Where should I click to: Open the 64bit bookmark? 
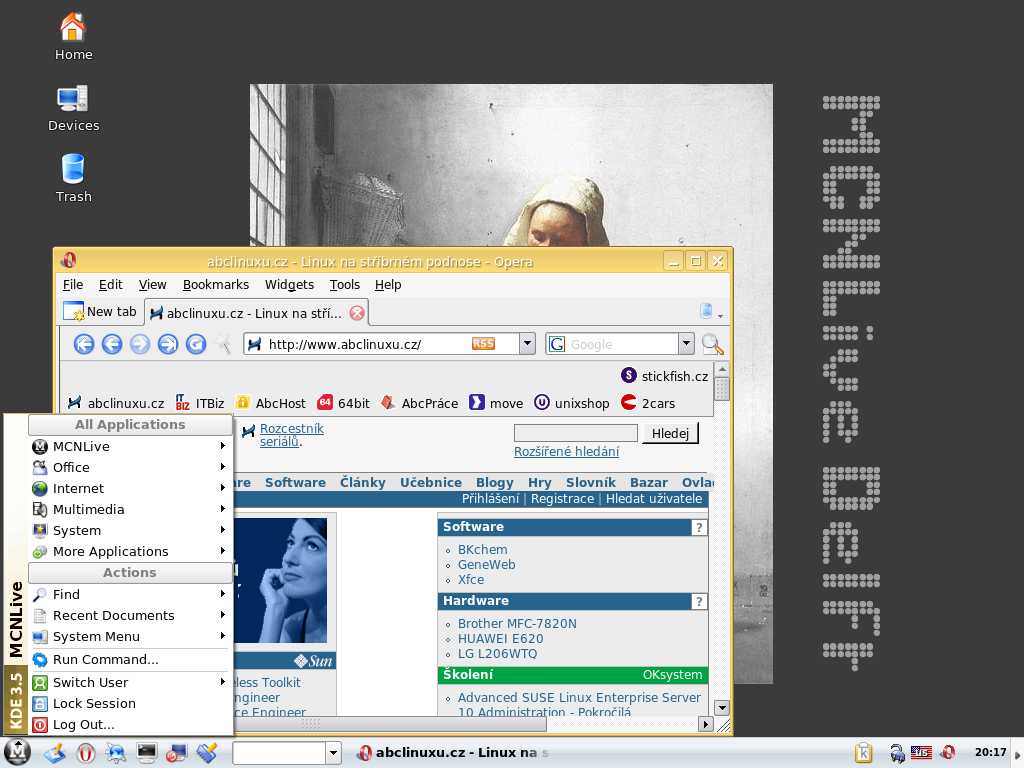click(344, 403)
